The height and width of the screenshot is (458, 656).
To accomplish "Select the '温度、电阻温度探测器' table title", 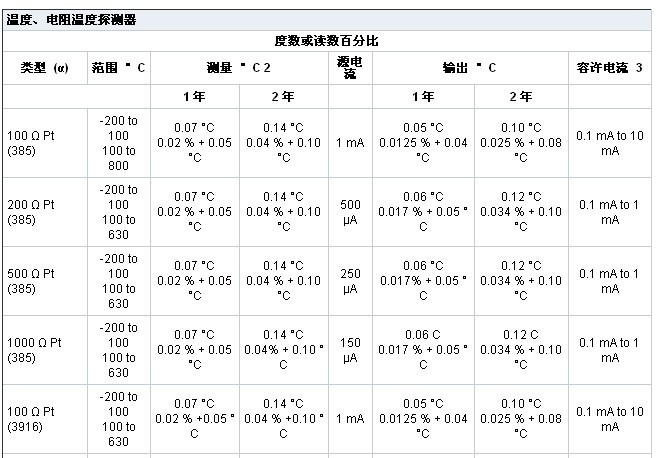I will pyautogui.click(x=71, y=20).
